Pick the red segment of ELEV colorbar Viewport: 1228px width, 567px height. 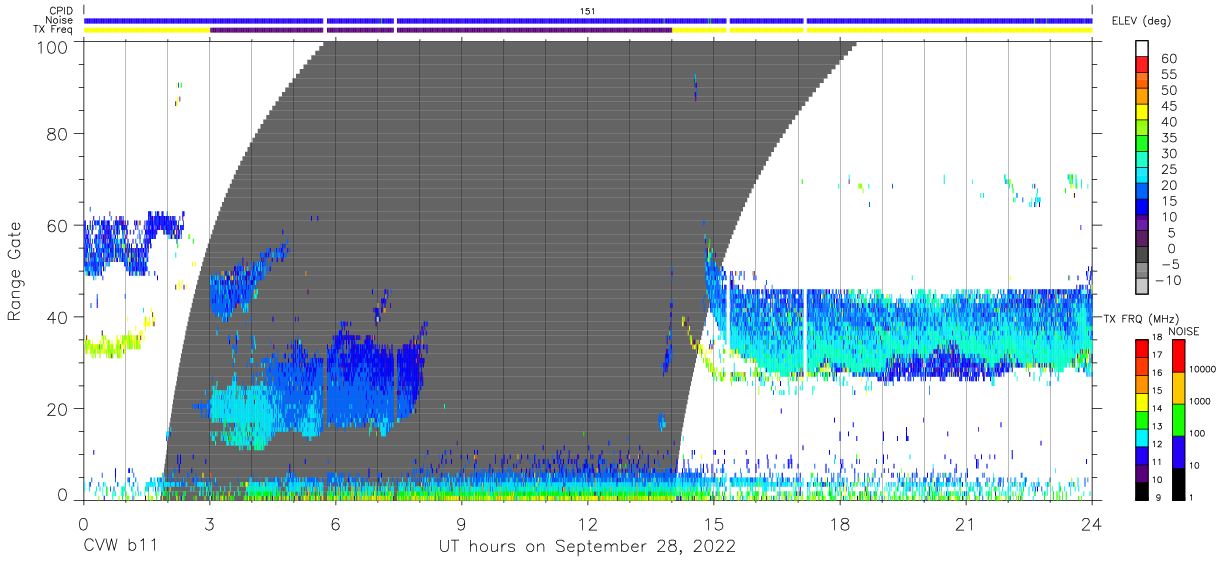click(1143, 66)
